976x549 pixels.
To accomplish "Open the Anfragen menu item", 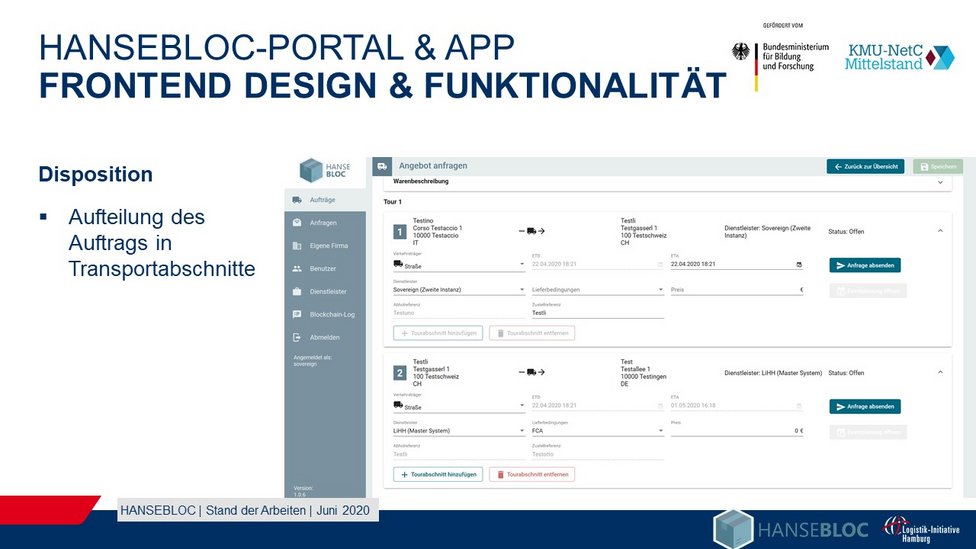I will coord(325,223).
